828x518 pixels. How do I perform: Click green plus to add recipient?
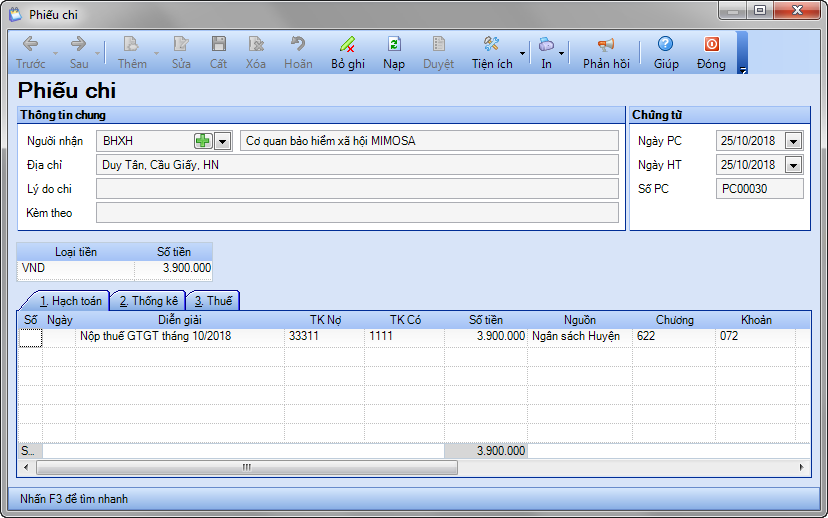(x=203, y=141)
